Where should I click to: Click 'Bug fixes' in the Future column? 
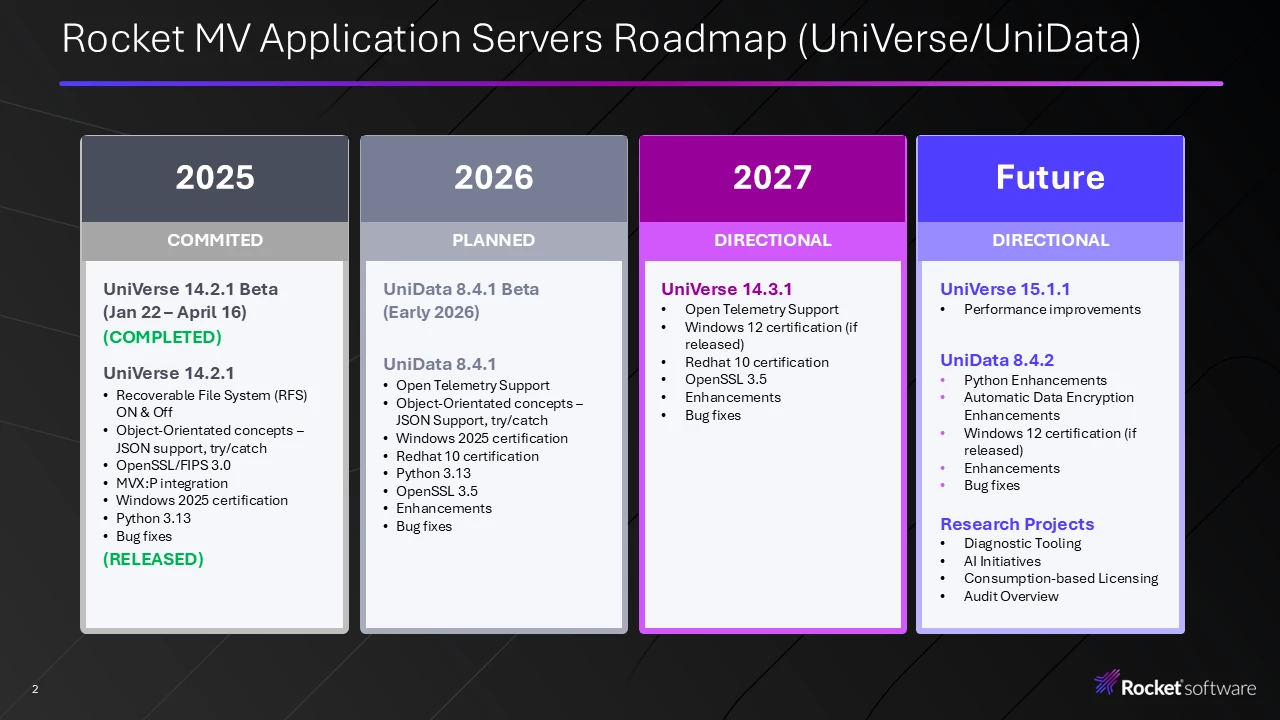tap(992, 485)
